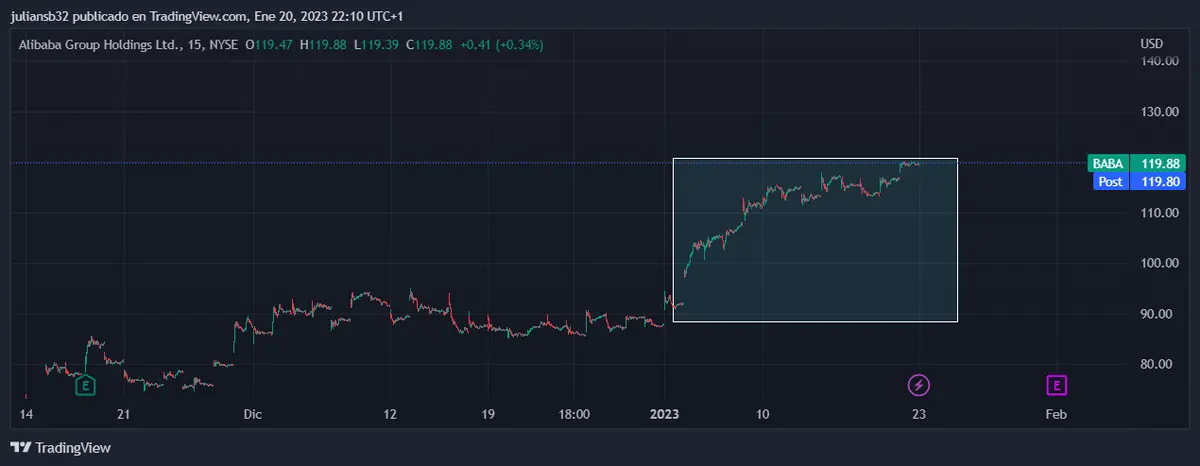Click the 12 date axis label
This screenshot has height=466, width=1200.
click(391, 414)
